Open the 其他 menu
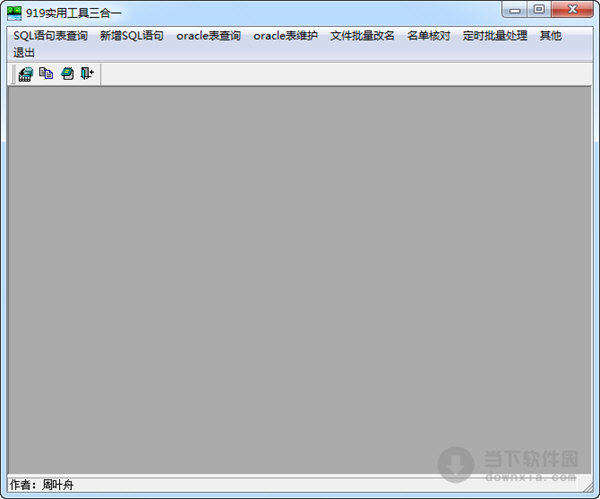The image size is (600, 499). pyautogui.click(x=551, y=36)
